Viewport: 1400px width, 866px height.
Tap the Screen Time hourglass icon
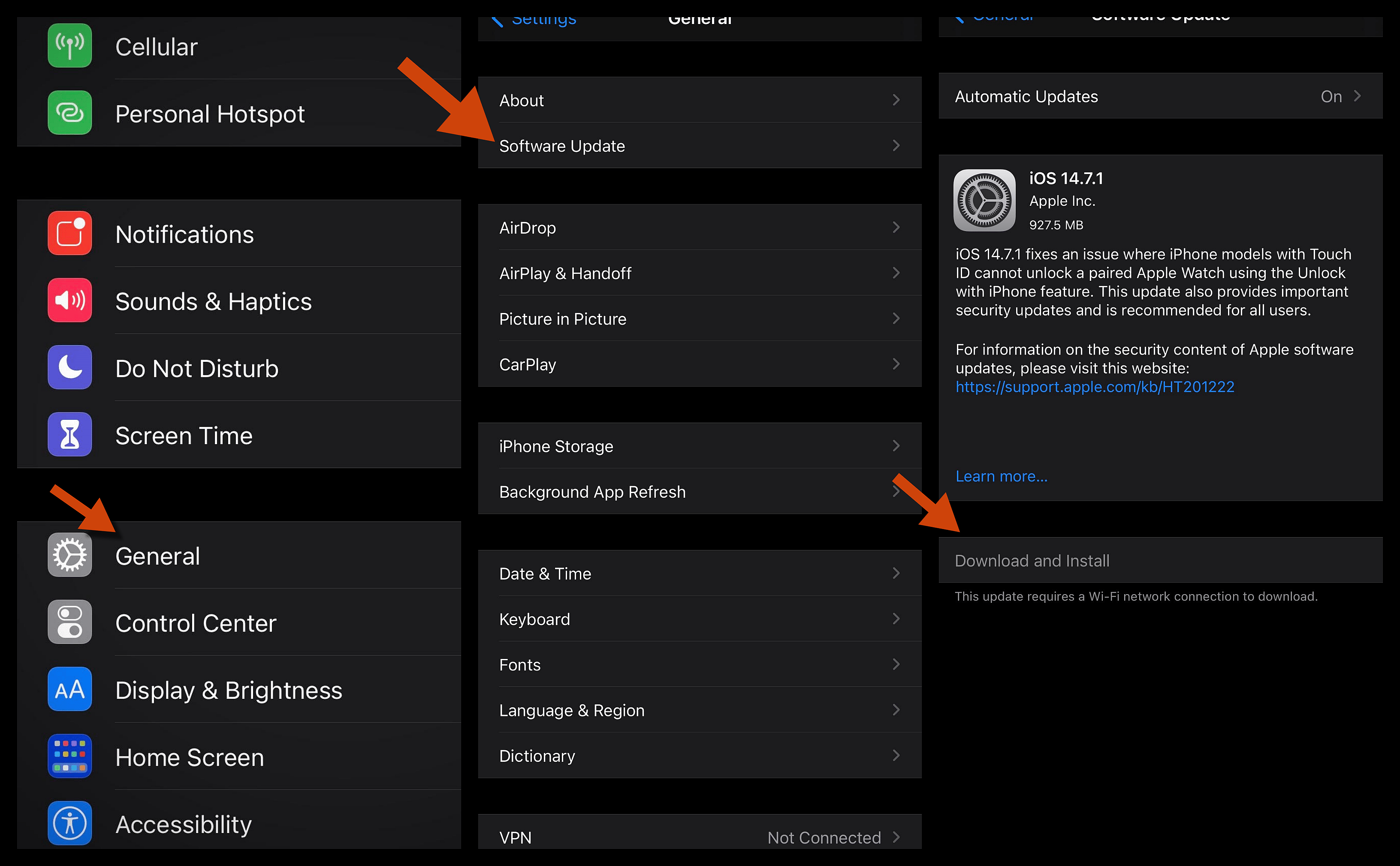tap(69, 435)
